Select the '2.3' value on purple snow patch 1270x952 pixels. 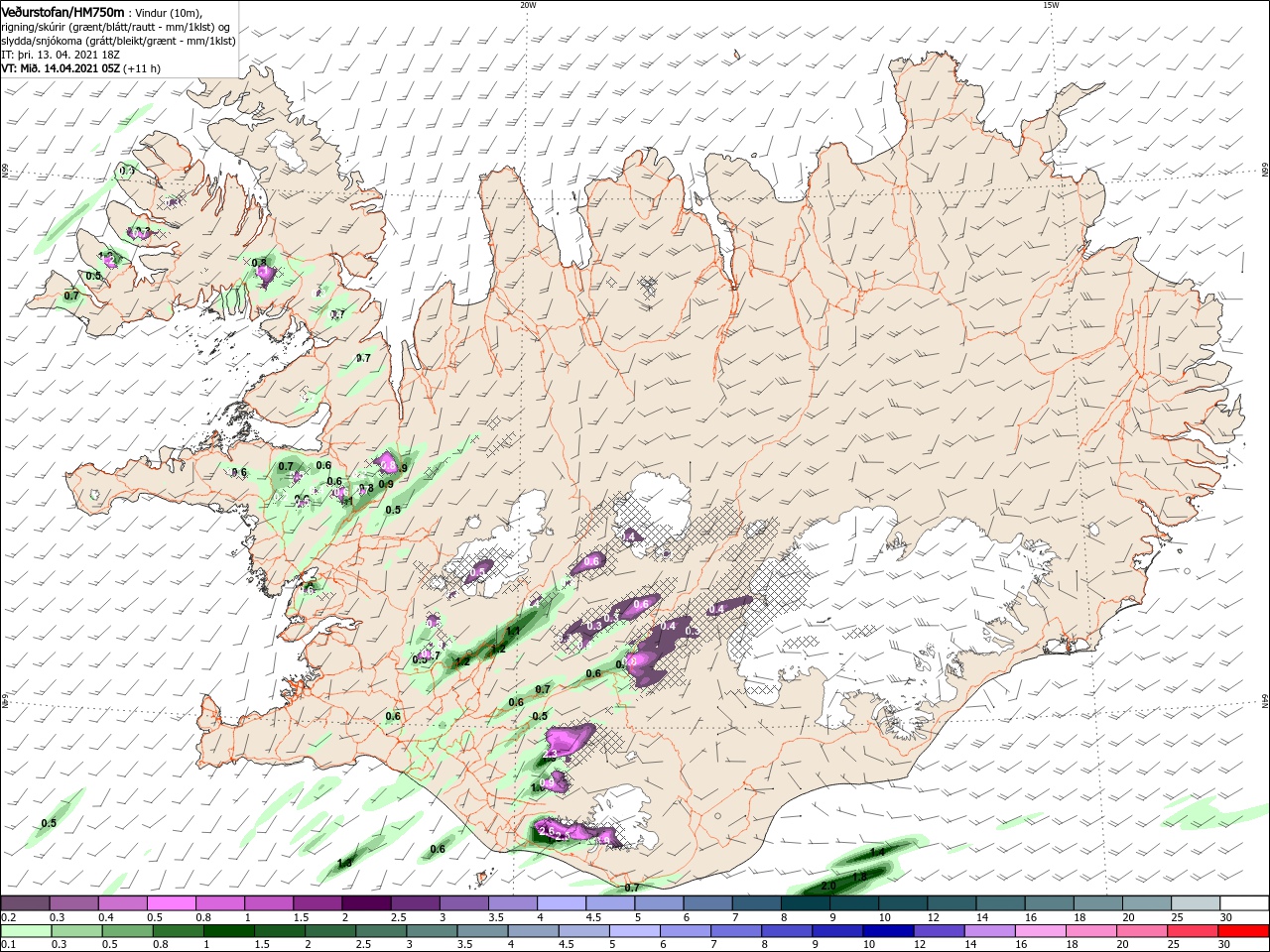tap(552, 756)
